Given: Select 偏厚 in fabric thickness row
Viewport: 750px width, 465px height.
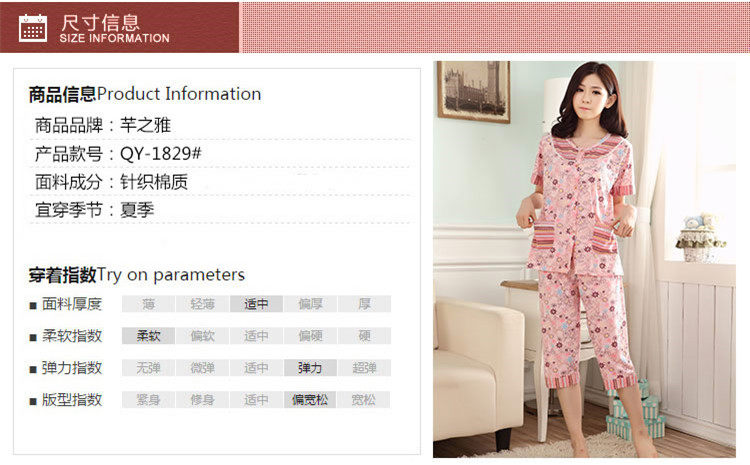Looking at the screenshot, I should (310, 304).
